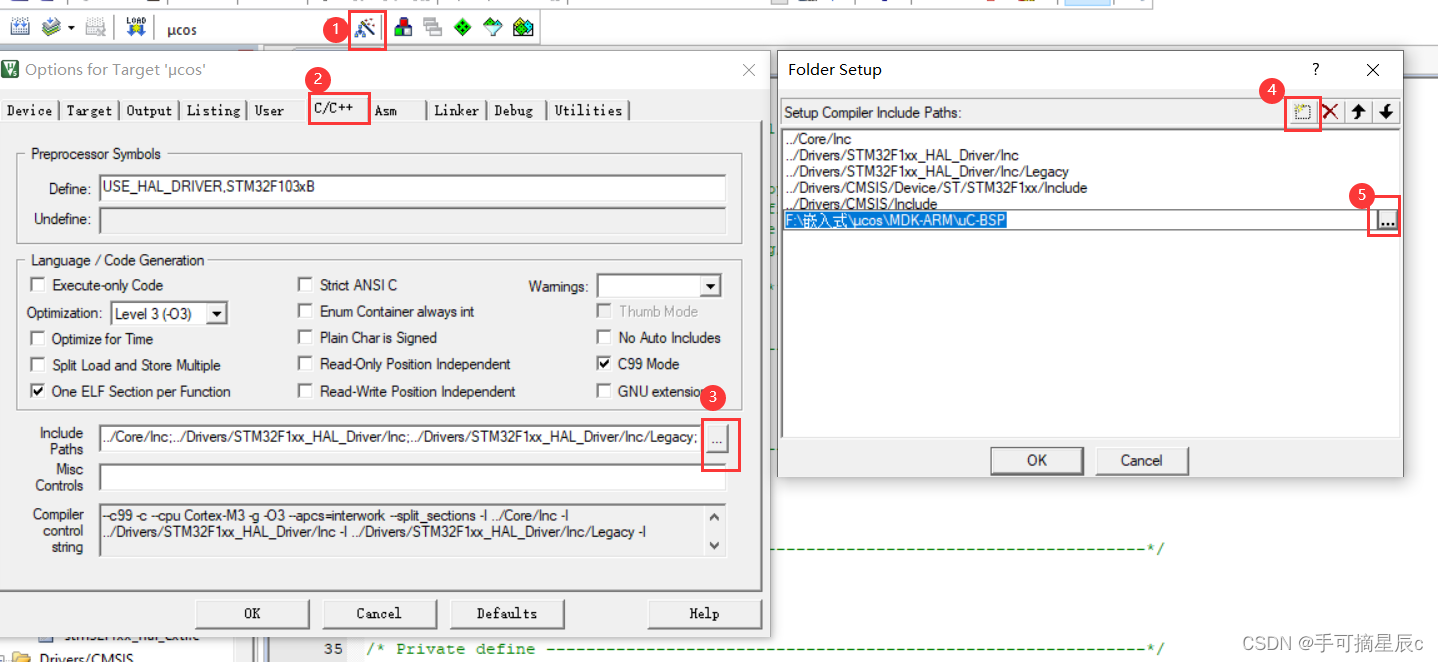Click Cancel in Options for Target dialog
Viewport: 1438px width, 662px height.
(x=379, y=613)
